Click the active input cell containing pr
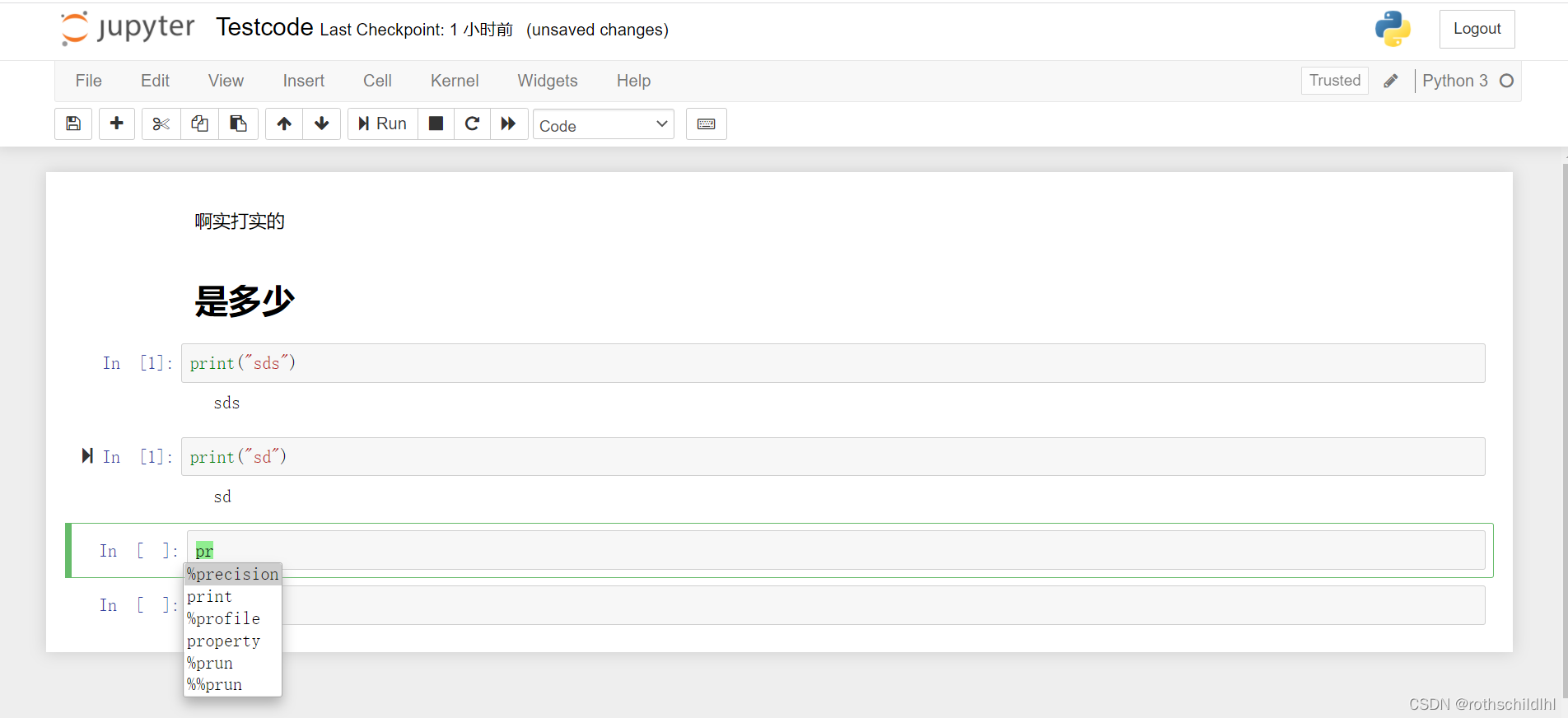The width and height of the screenshot is (1568, 718). (836, 550)
